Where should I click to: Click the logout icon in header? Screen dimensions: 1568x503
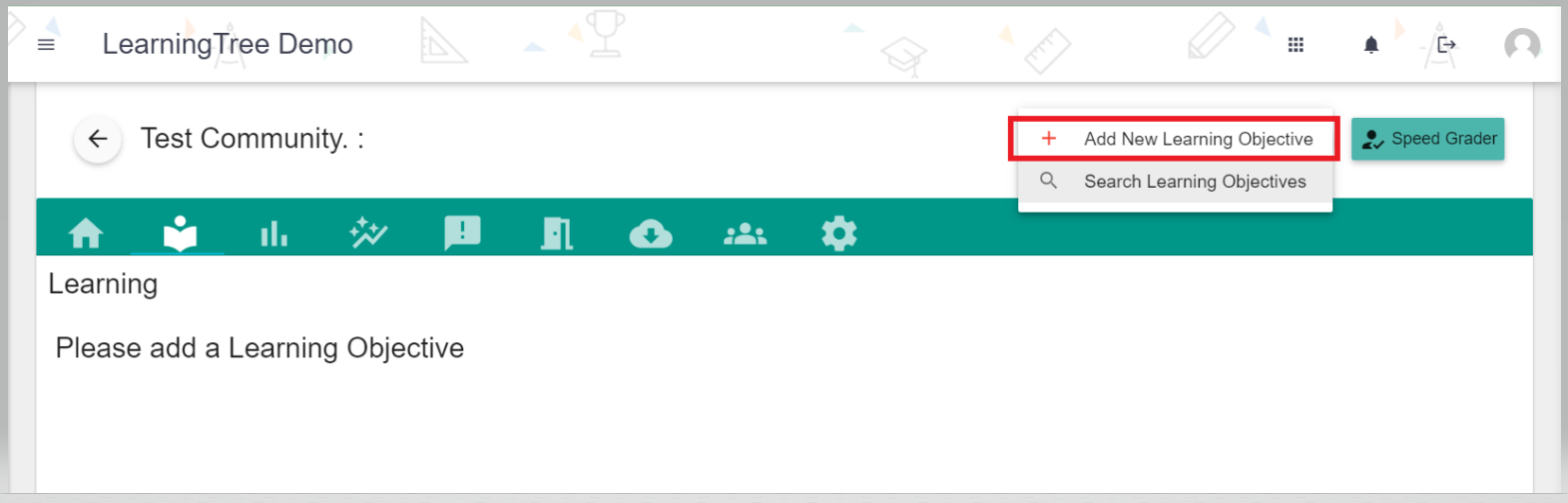coord(1446,45)
